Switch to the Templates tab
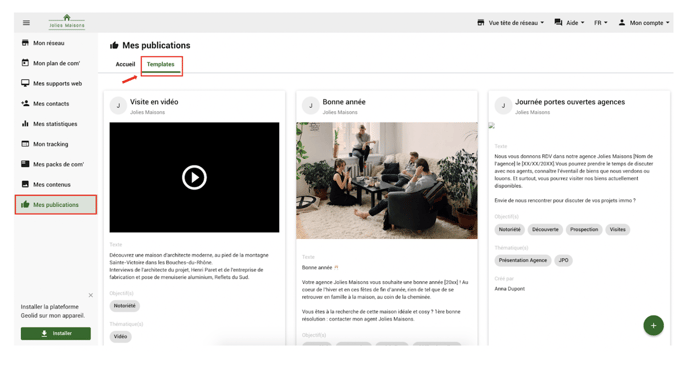This screenshot has height=366, width=688. [161, 65]
